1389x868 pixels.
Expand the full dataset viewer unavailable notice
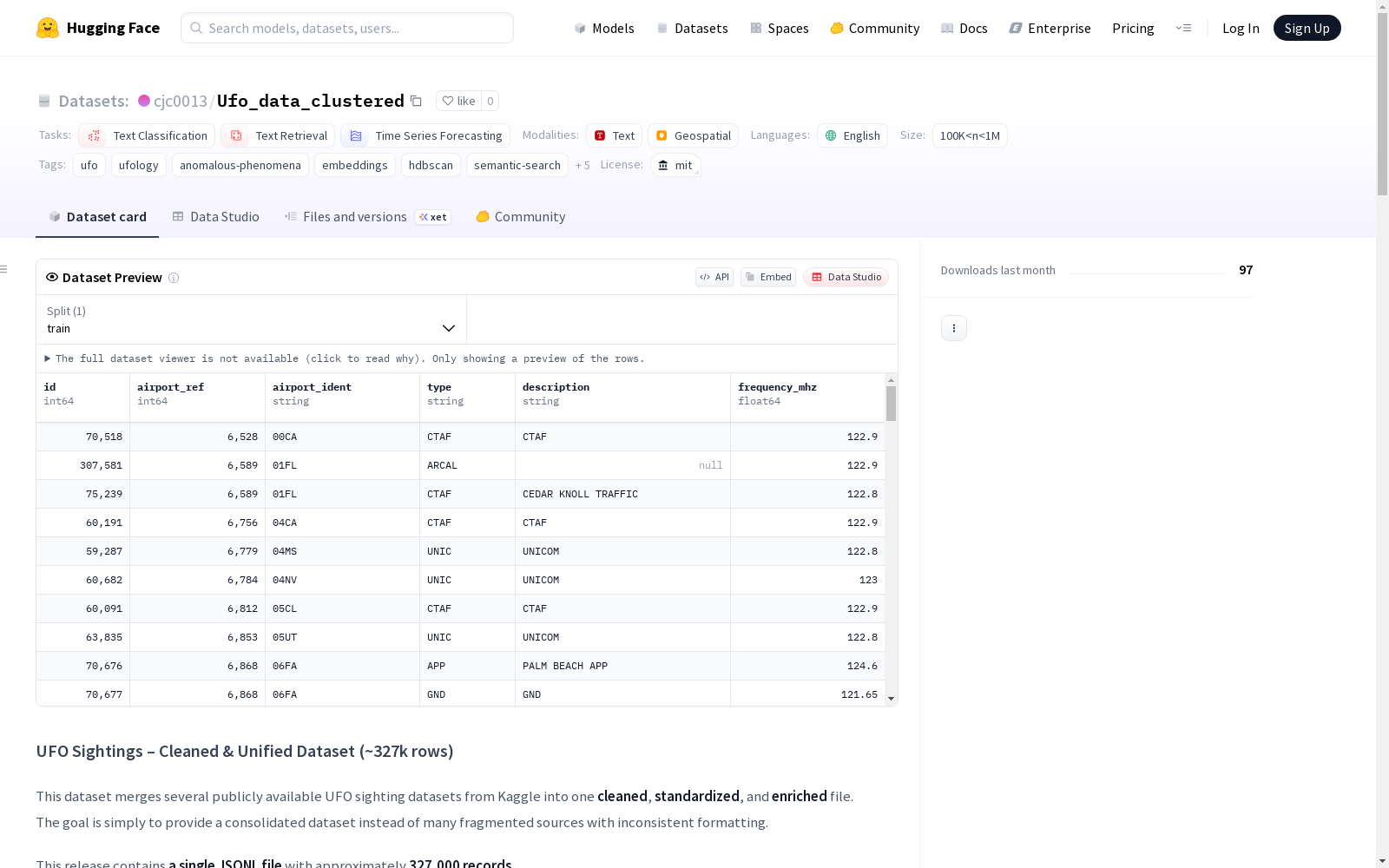pyautogui.click(x=345, y=358)
